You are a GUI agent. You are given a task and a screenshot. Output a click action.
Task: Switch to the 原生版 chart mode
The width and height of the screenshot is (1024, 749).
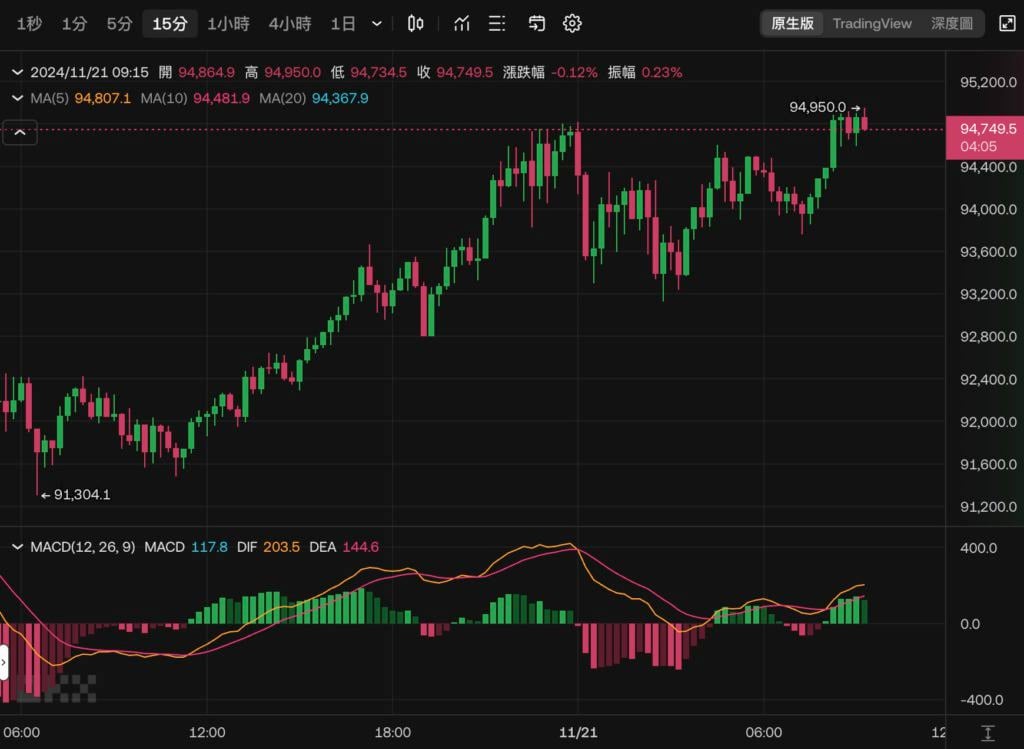point(792,23)
